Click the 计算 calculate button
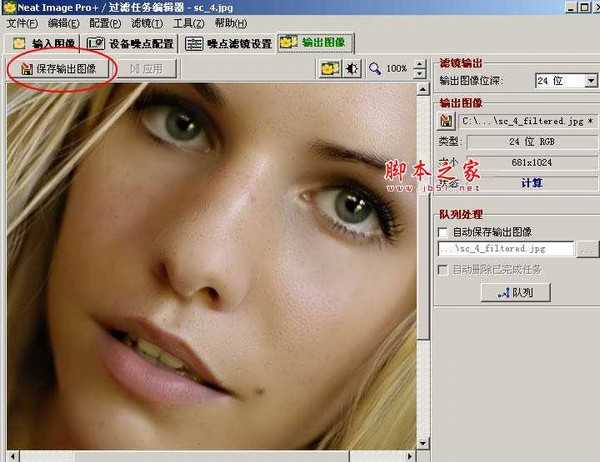The image size is (600, 462). tap(532, 182)
